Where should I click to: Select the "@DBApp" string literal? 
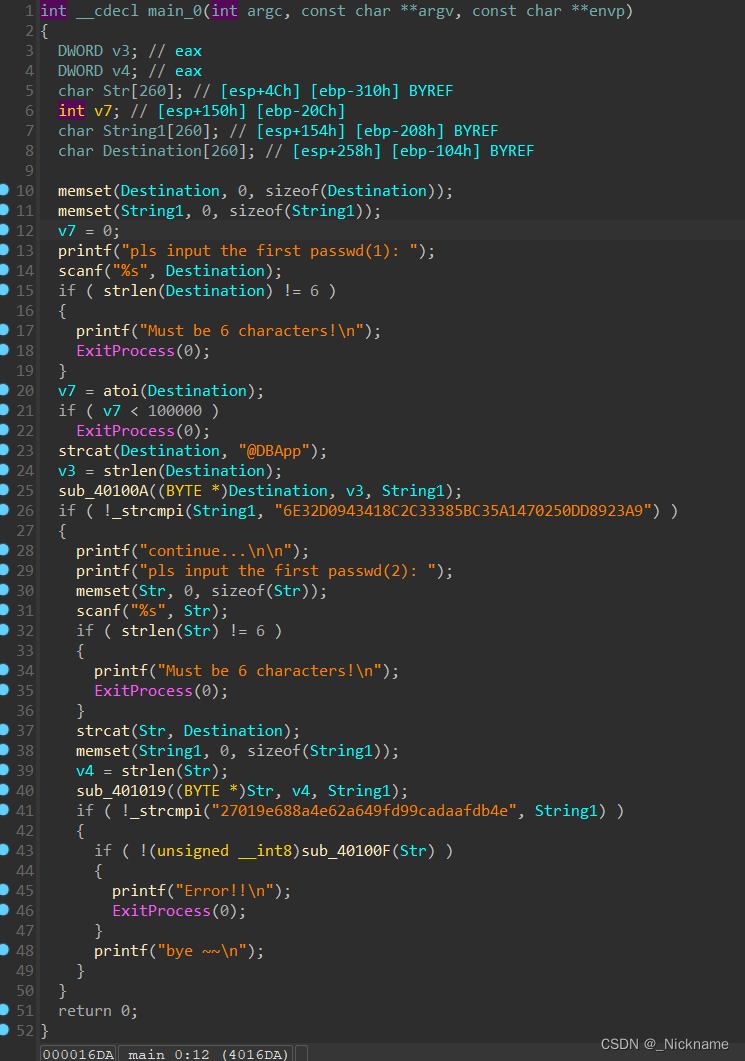point(273,451)
